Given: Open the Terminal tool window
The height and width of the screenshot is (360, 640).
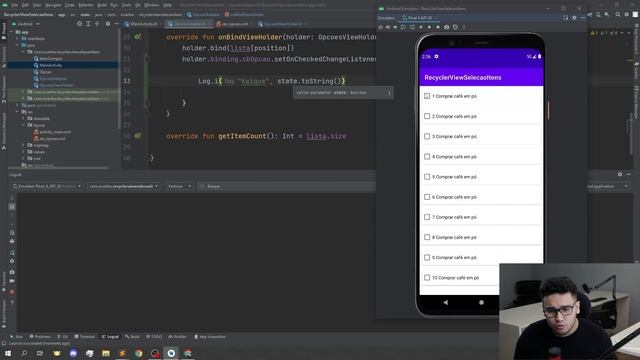Looking at the screenshot, I should (84, 337).
